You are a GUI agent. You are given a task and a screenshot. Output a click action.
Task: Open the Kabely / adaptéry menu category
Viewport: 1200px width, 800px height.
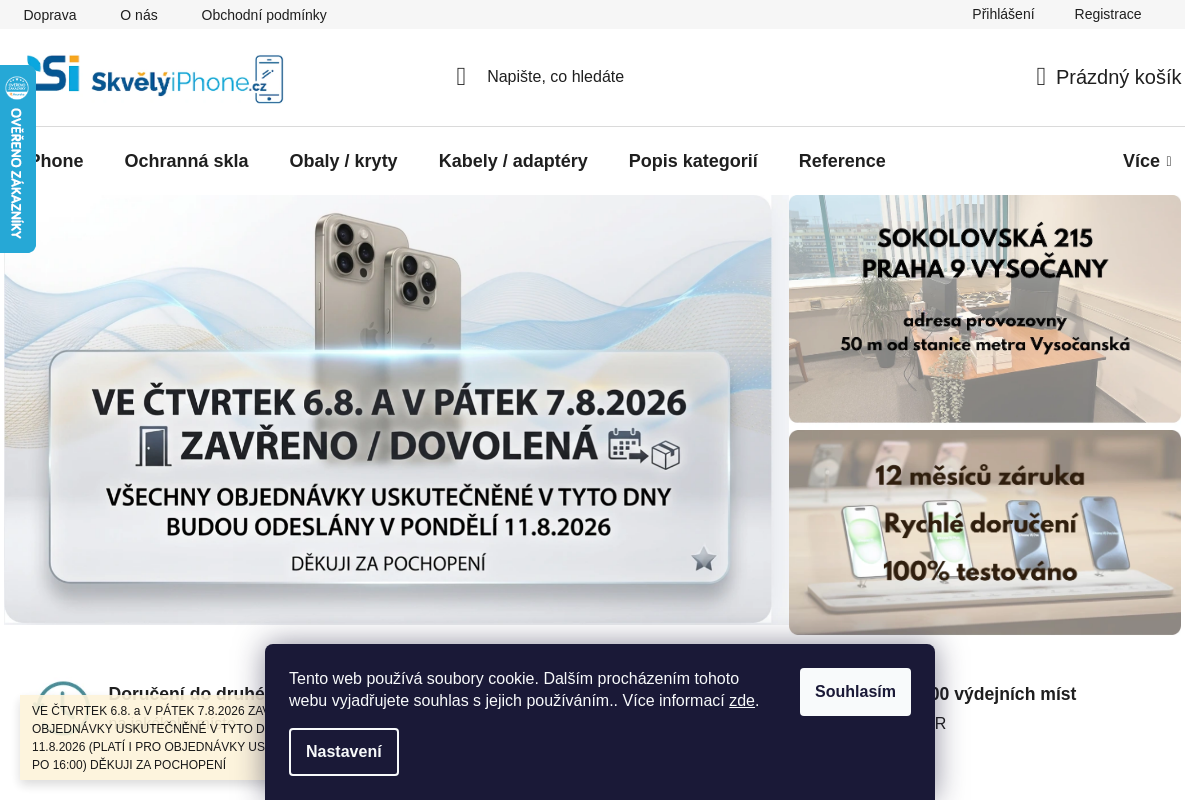513,161
